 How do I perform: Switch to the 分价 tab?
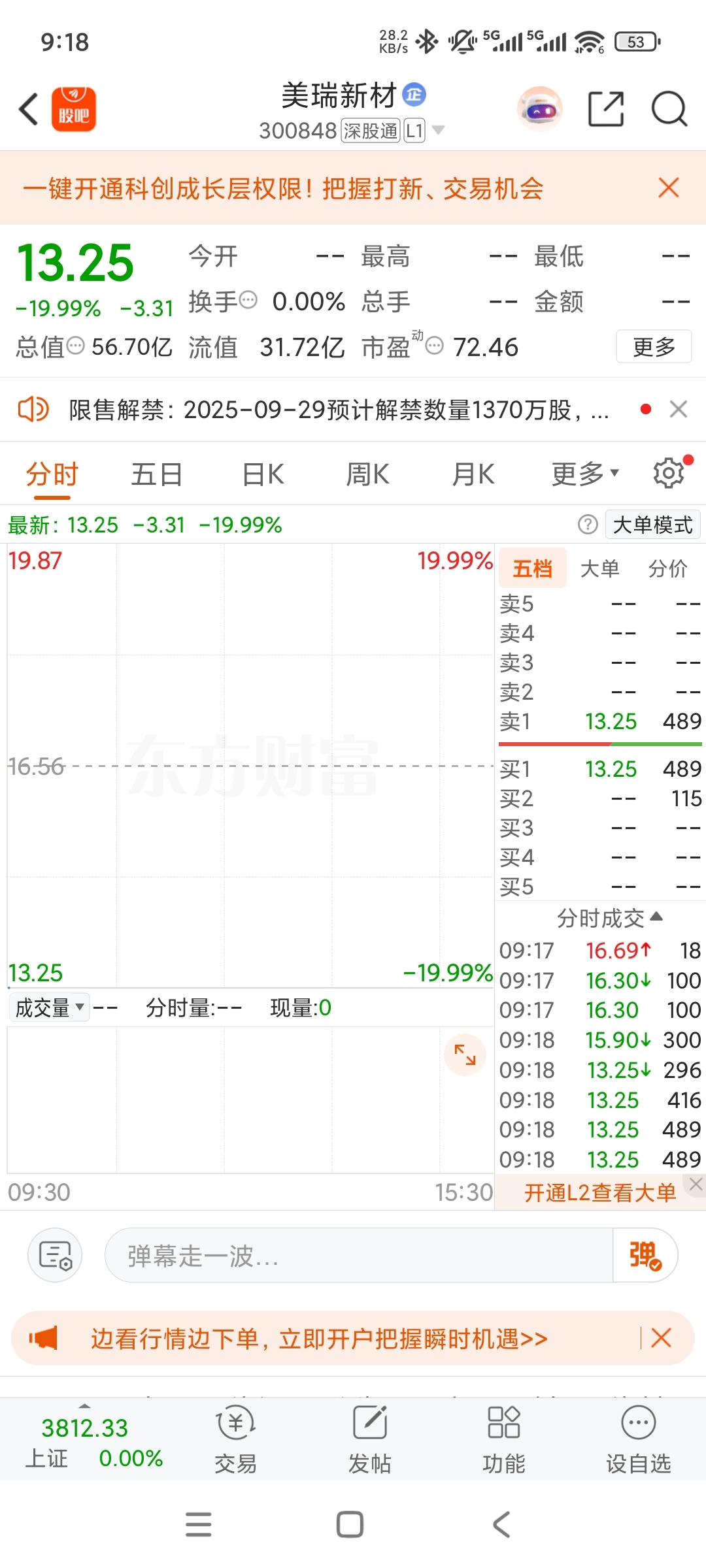668,568
